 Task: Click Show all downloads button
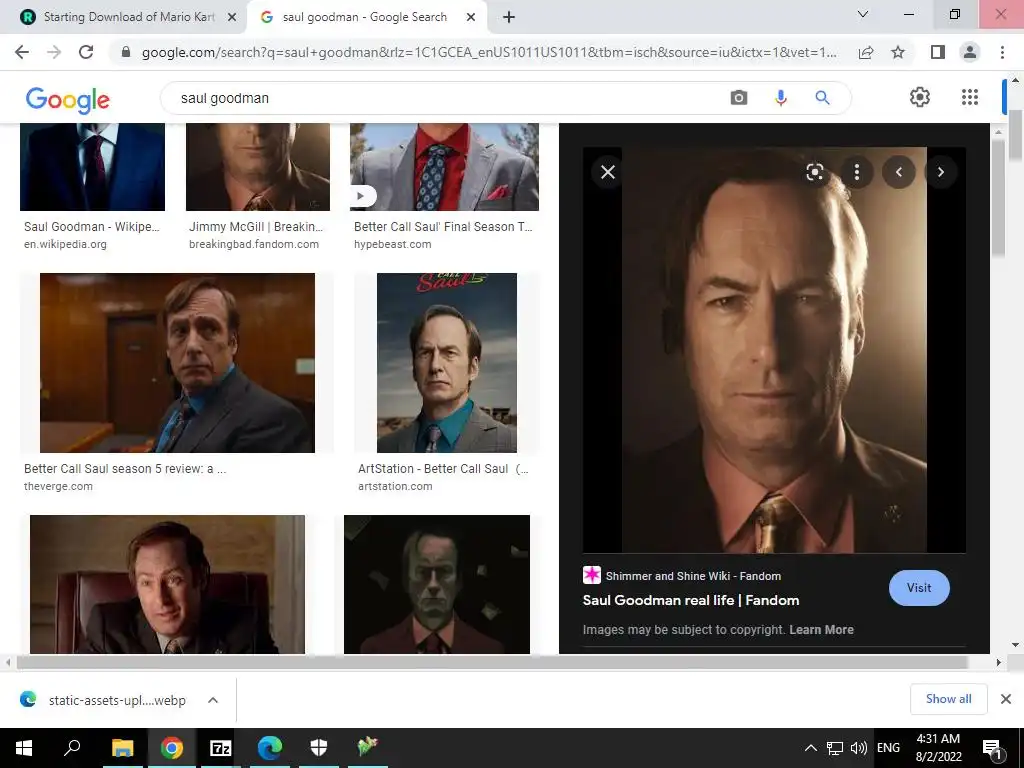pyautogui.click(x=948, y=699)
